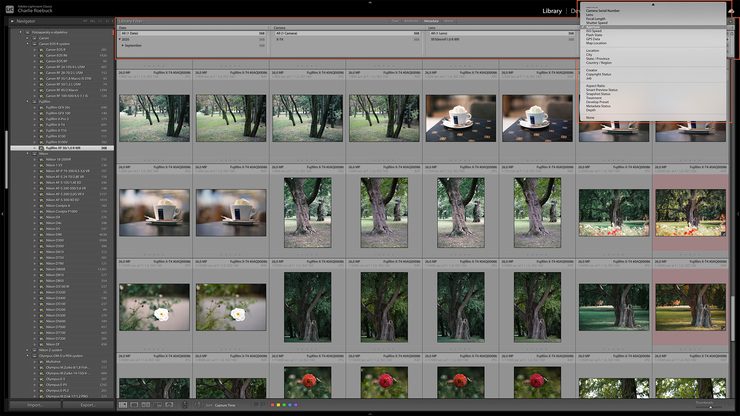740x416 pixels.
Task: Select the Nikon 18-200VR folder
Action: coord(62,160)
